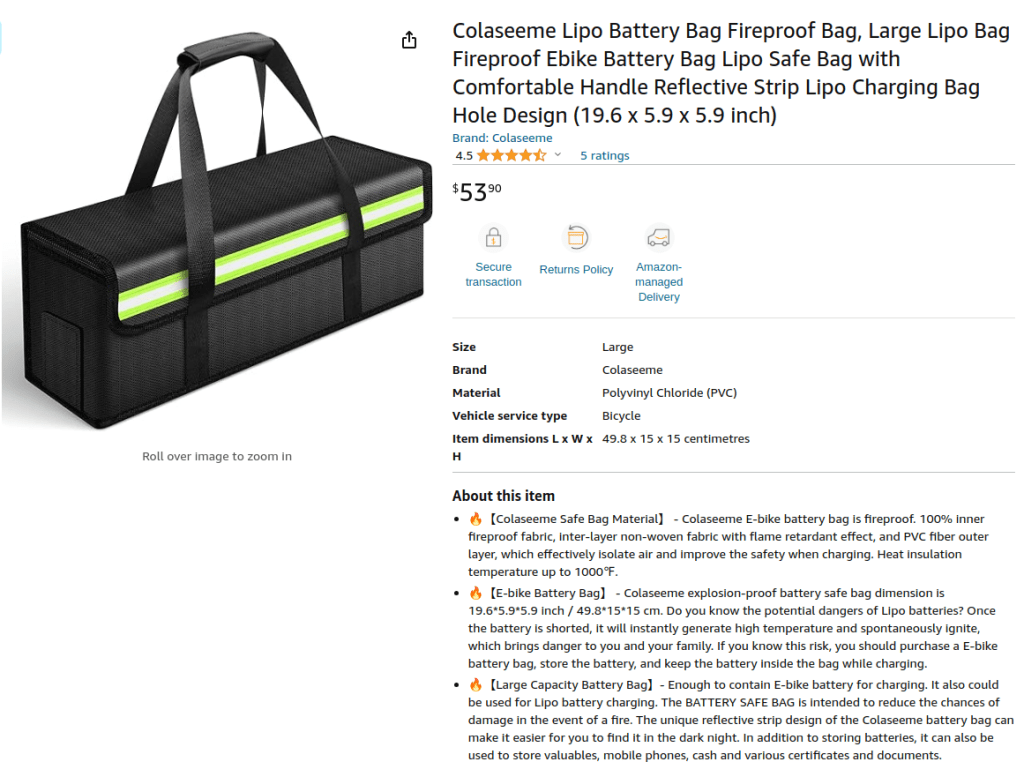The height and width of the screenshot is (762, 1024).
Task: Click the flame icon beside Colaseeme Safe Bag Material
Action: [476, 519]
